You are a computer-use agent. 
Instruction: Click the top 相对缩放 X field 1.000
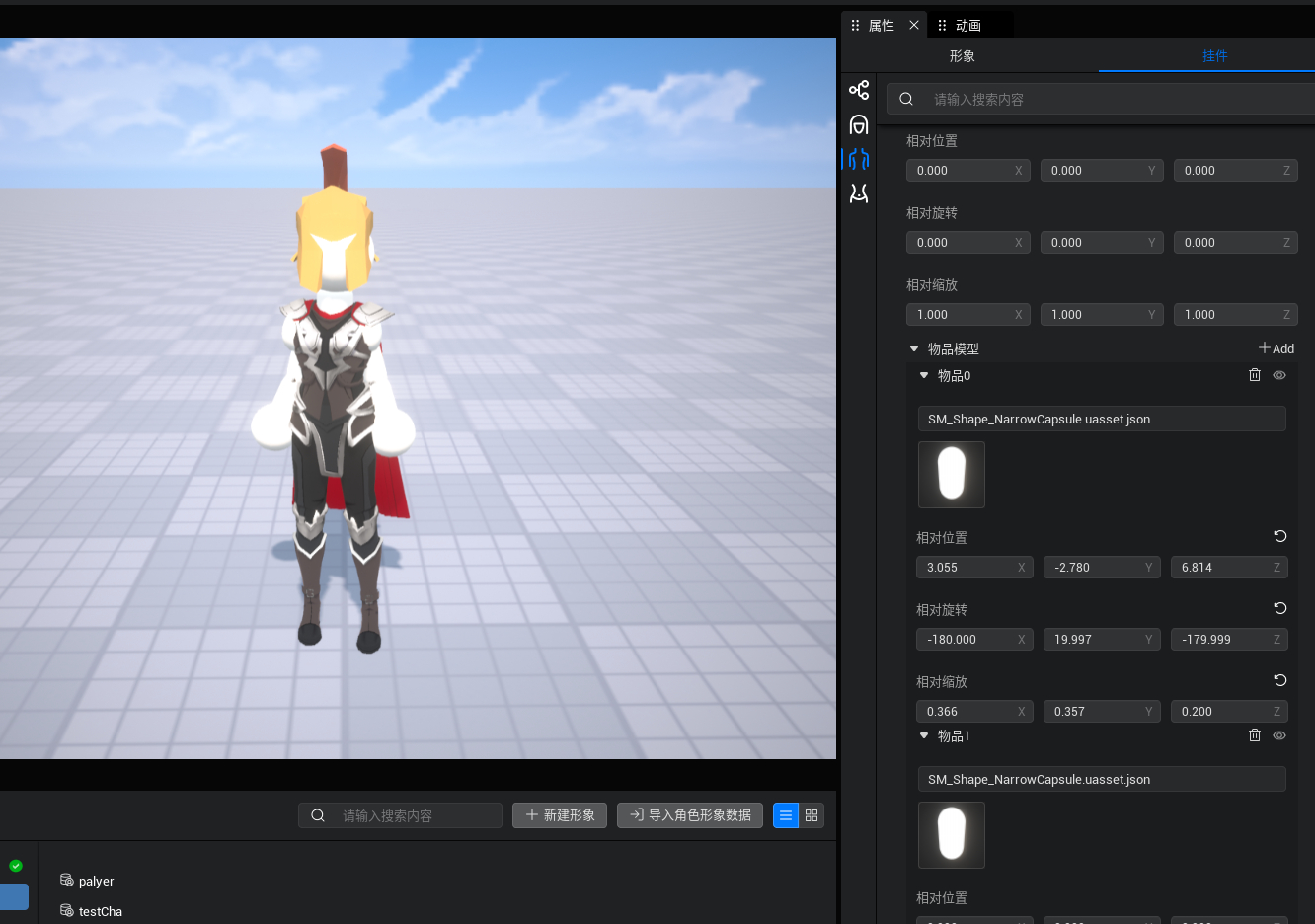[x=967, y=315]
